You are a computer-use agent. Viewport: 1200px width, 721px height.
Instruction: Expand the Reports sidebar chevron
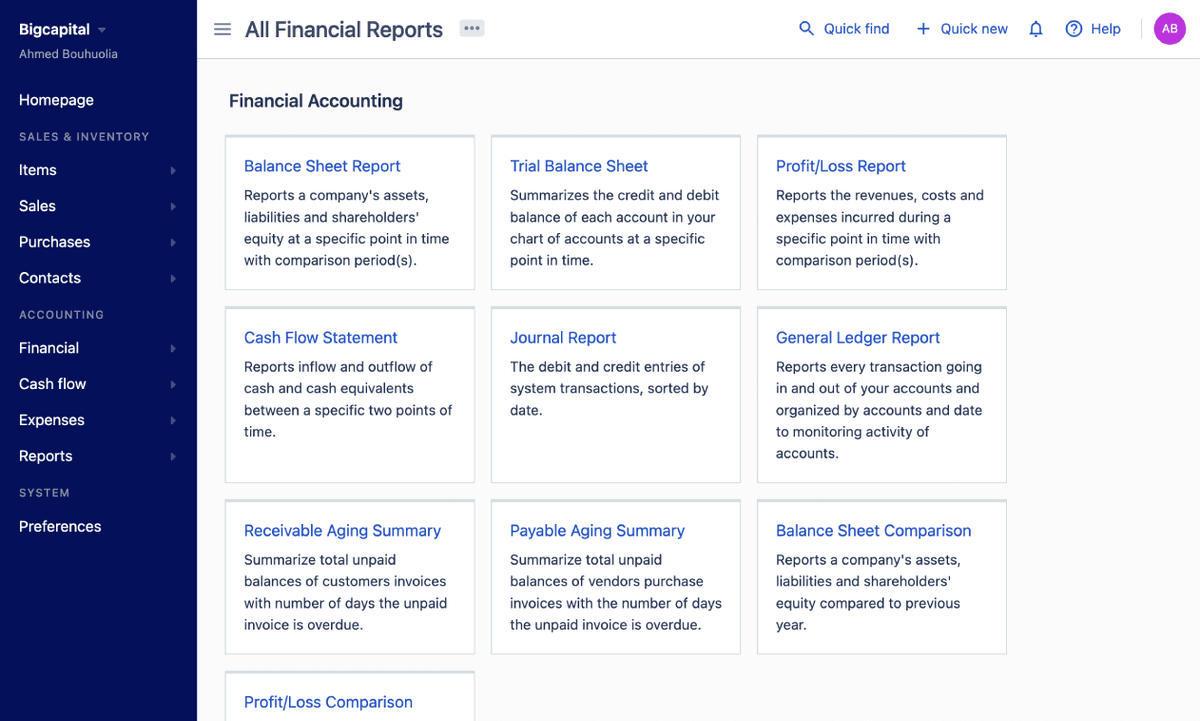click(x=172, y=456)
